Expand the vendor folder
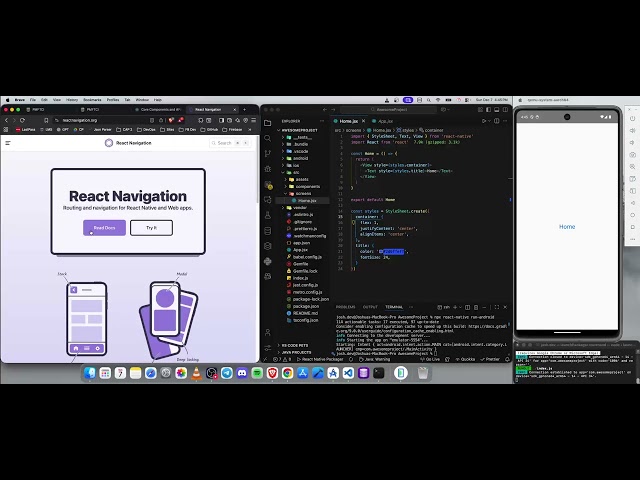 (300, 208)
